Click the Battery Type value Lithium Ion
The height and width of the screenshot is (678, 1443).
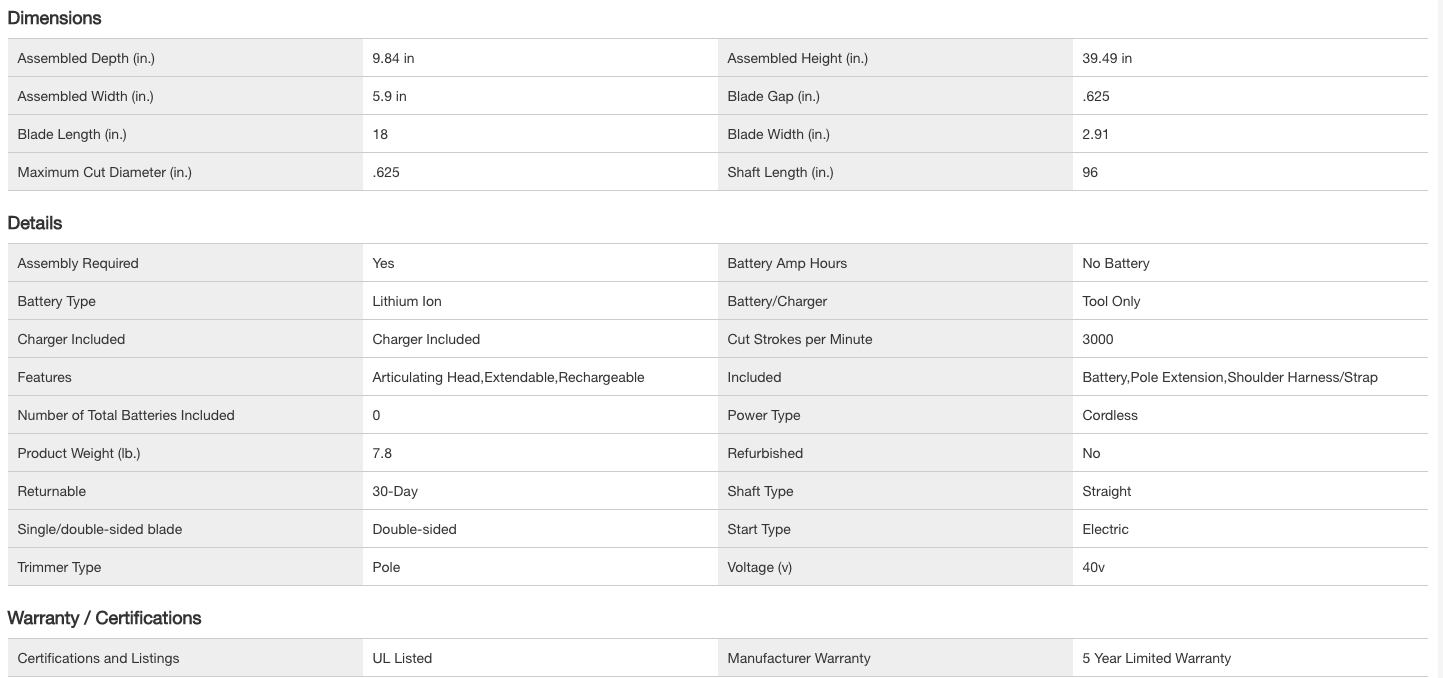[x=406, y=301]
